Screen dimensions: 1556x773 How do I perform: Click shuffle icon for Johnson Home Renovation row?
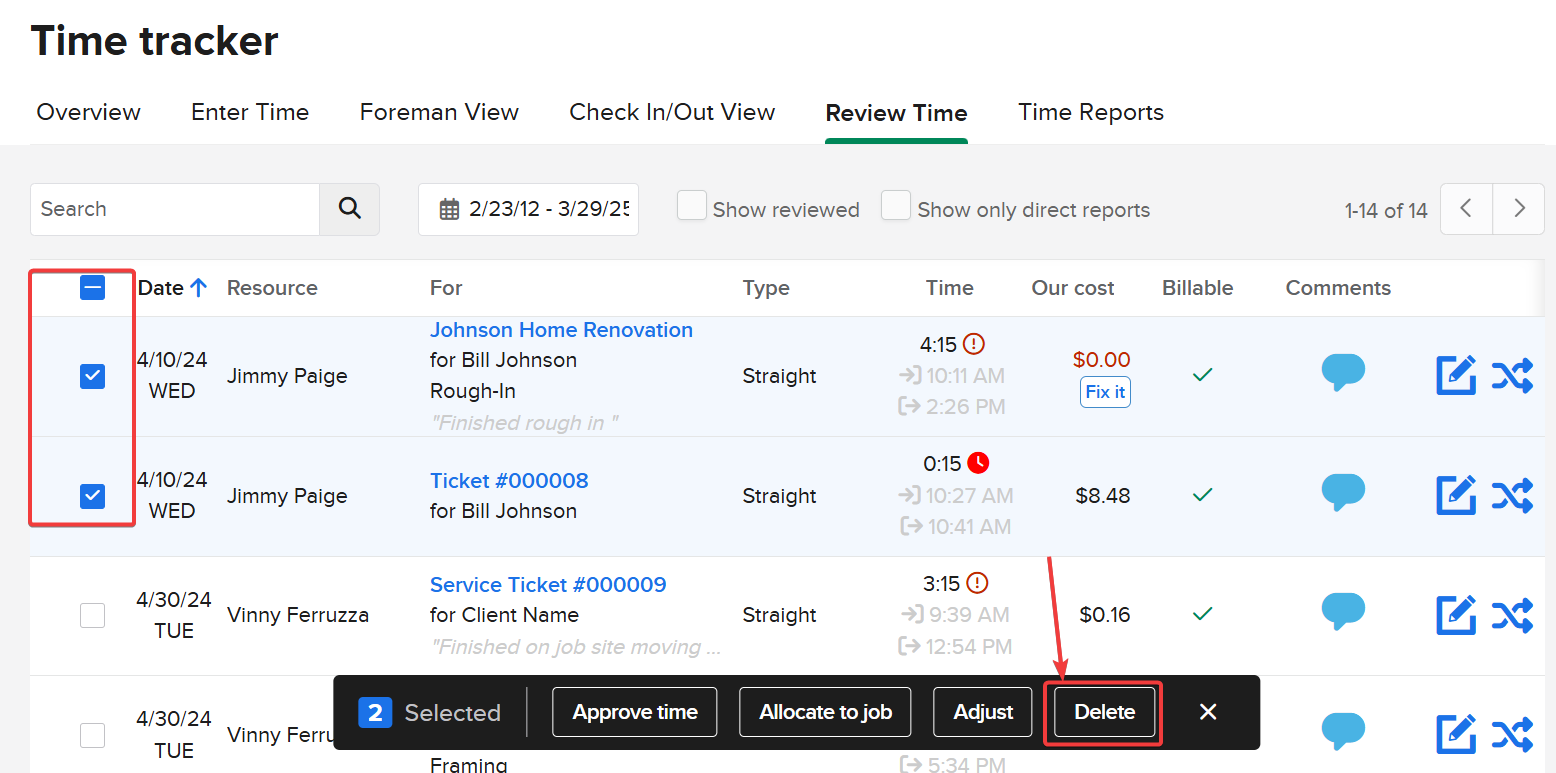coord(1512,376)
